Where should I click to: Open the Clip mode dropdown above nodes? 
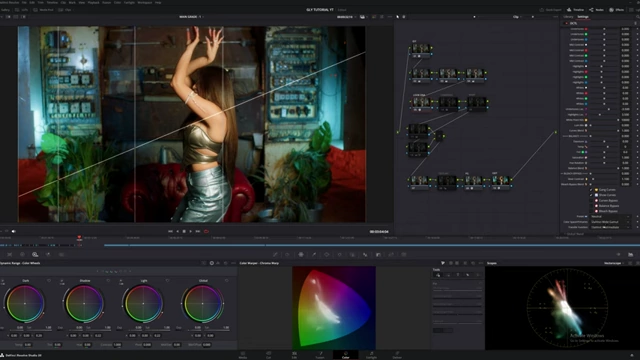(x=518, y=17)
